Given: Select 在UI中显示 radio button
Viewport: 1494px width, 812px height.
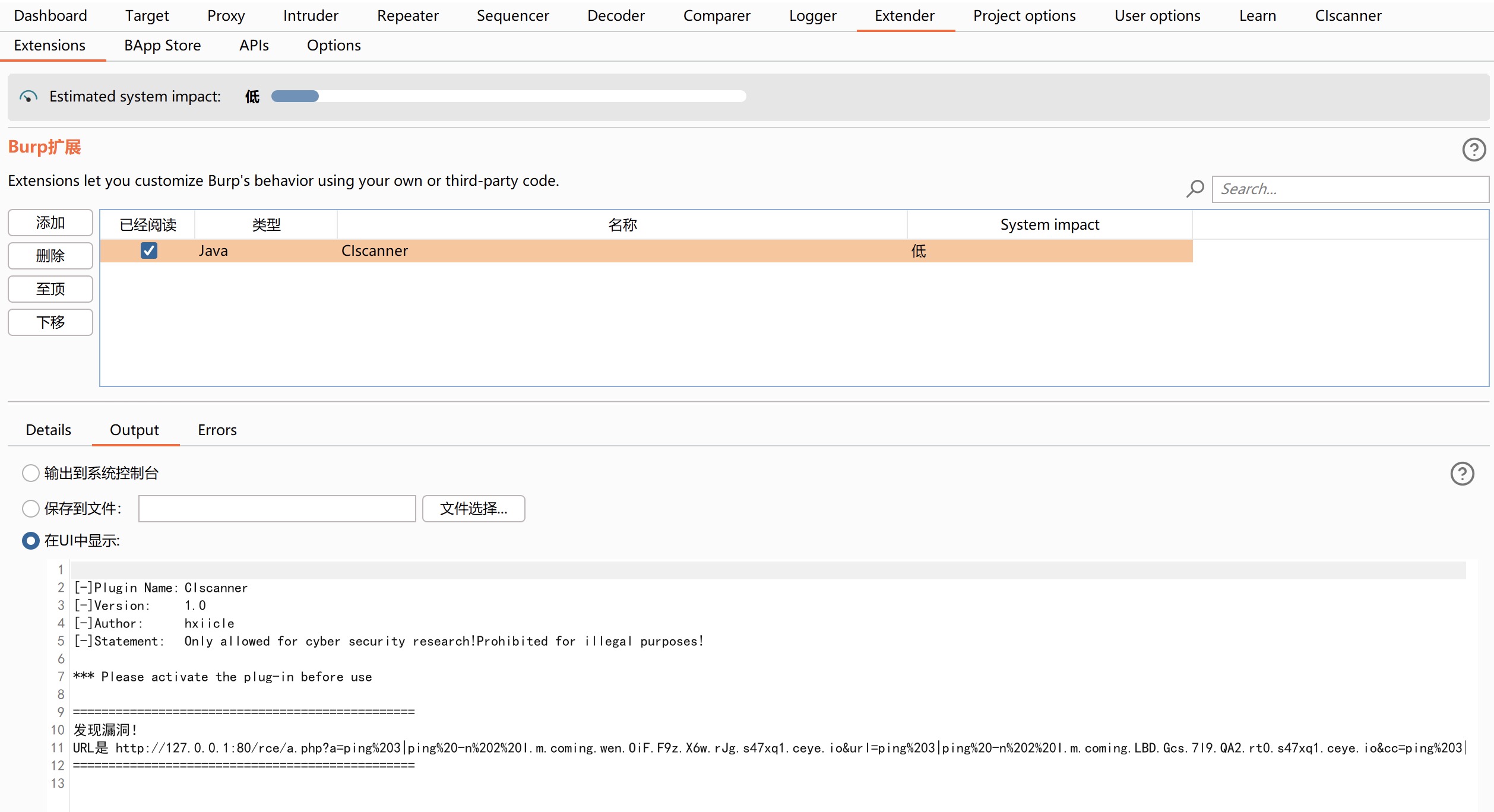Looking at the screenshot, I should pyautogui.click(x=30, y=541).
